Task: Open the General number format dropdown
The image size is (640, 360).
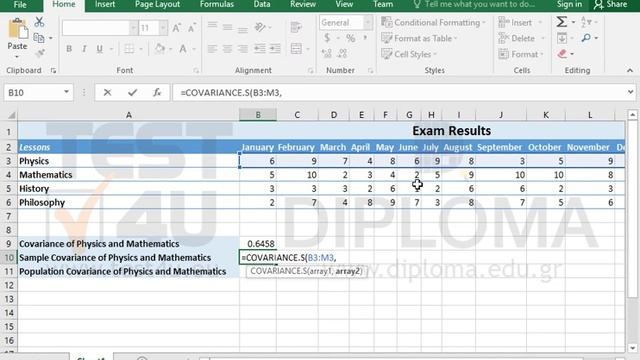Action: 368,22
